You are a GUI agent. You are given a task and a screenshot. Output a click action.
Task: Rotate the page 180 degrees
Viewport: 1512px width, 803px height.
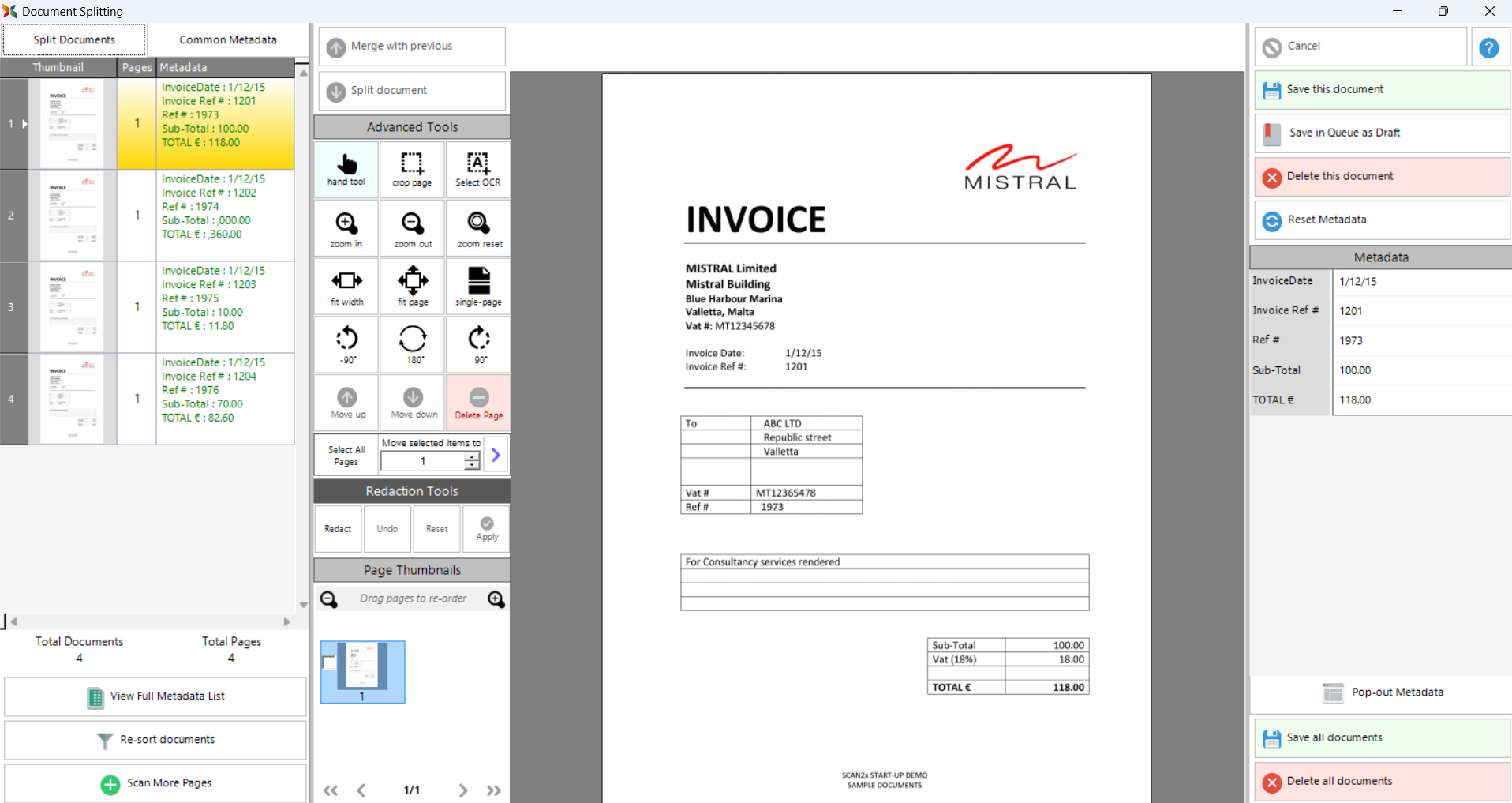(x=413, y=344)
